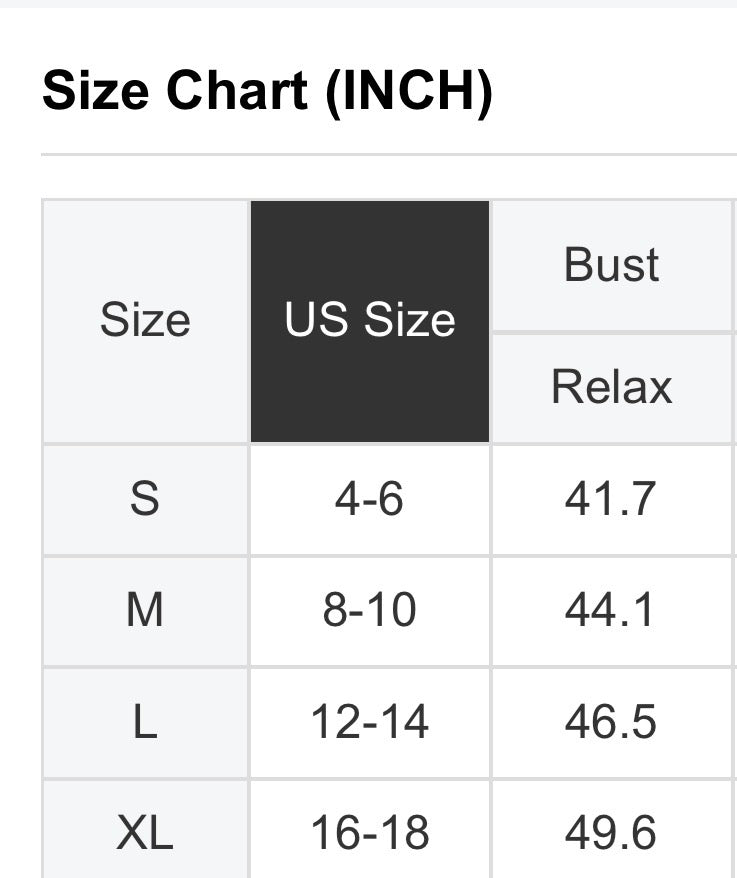Select the 8-10 US size cell
This screenshot has height=878, width=737.
[369, 610]
